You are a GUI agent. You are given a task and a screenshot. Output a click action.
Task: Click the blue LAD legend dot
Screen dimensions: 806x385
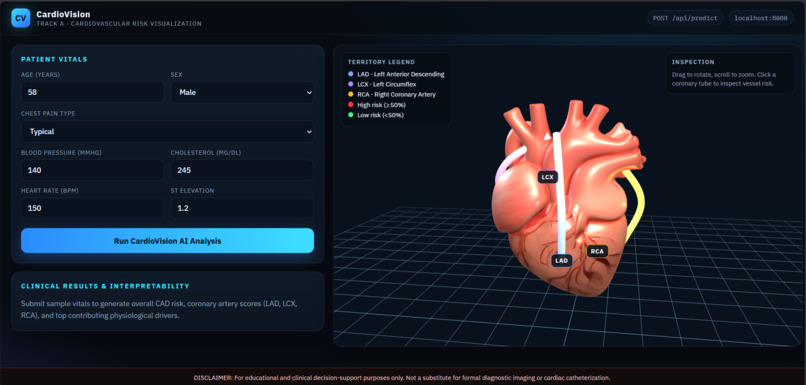pos(351,74)
